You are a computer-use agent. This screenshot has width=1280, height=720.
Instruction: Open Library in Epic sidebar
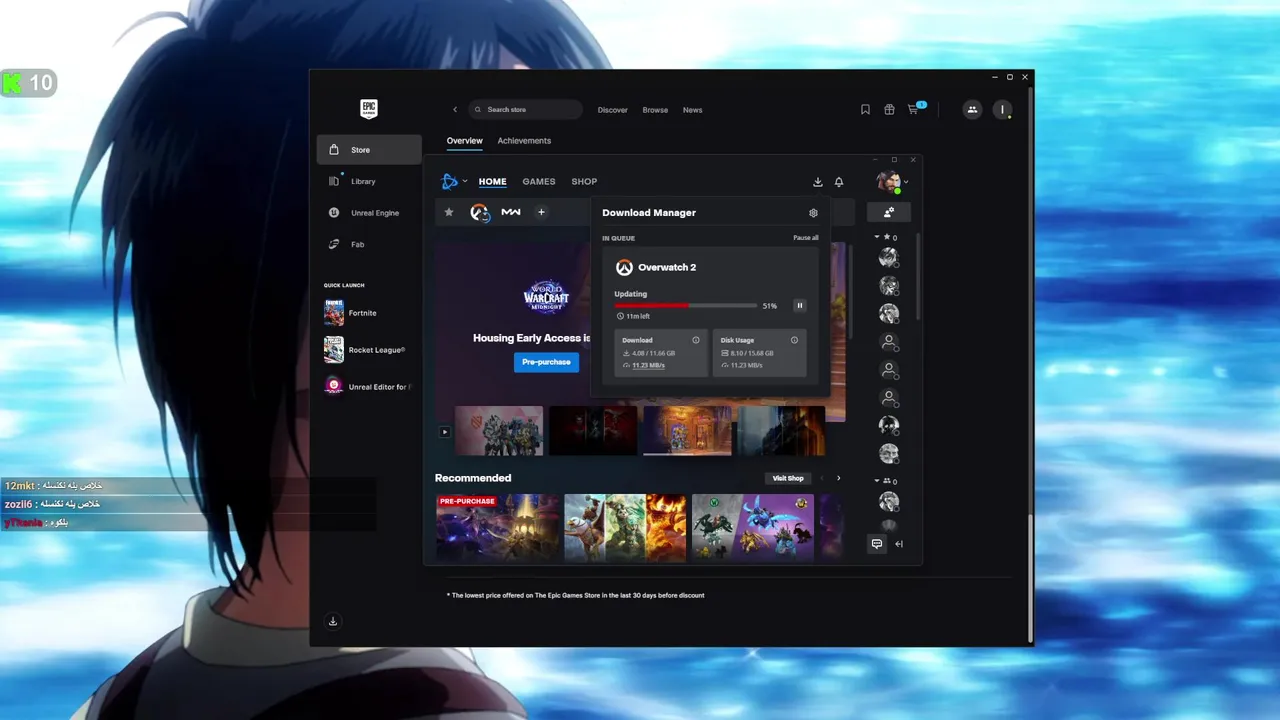tap(369, 181)
